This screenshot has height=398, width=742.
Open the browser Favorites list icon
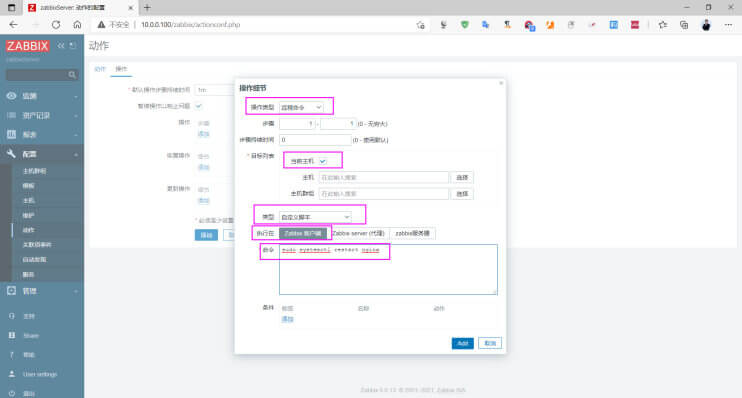(x=662, y=25)
